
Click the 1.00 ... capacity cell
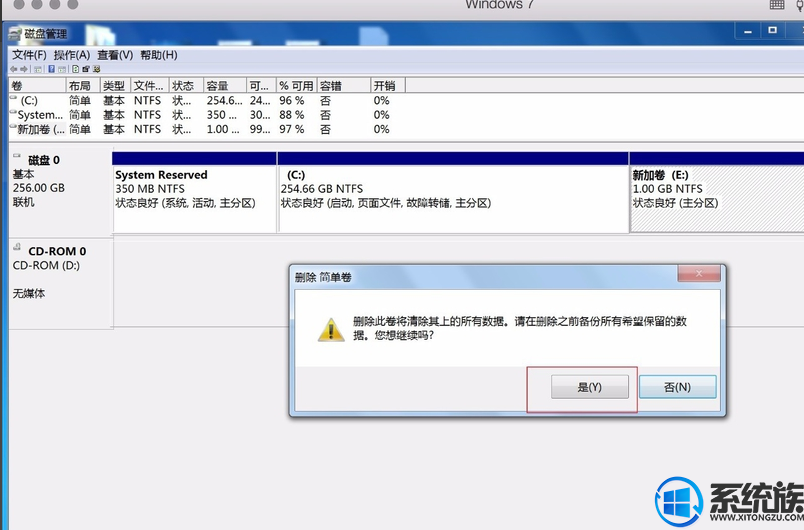[x=223, y=129]
